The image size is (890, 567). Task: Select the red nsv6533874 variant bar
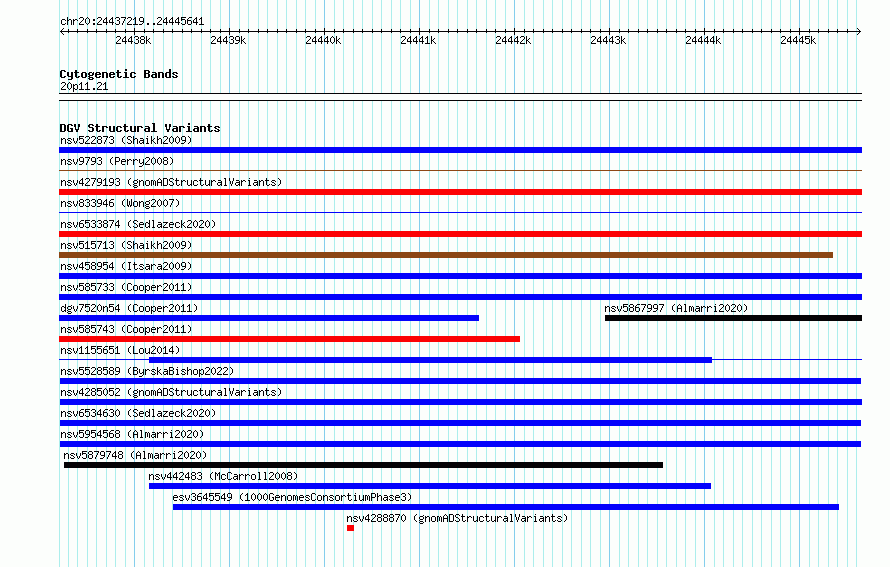pos(460,234)
